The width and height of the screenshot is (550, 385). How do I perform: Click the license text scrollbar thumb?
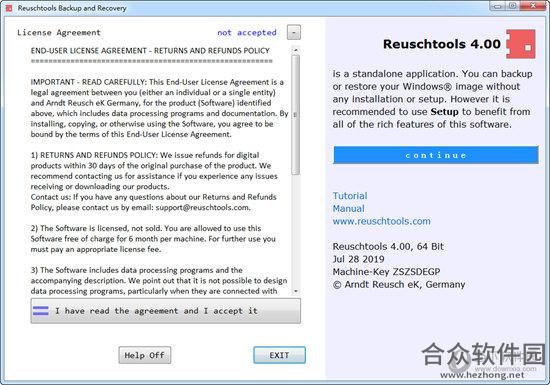click(295, 115)
